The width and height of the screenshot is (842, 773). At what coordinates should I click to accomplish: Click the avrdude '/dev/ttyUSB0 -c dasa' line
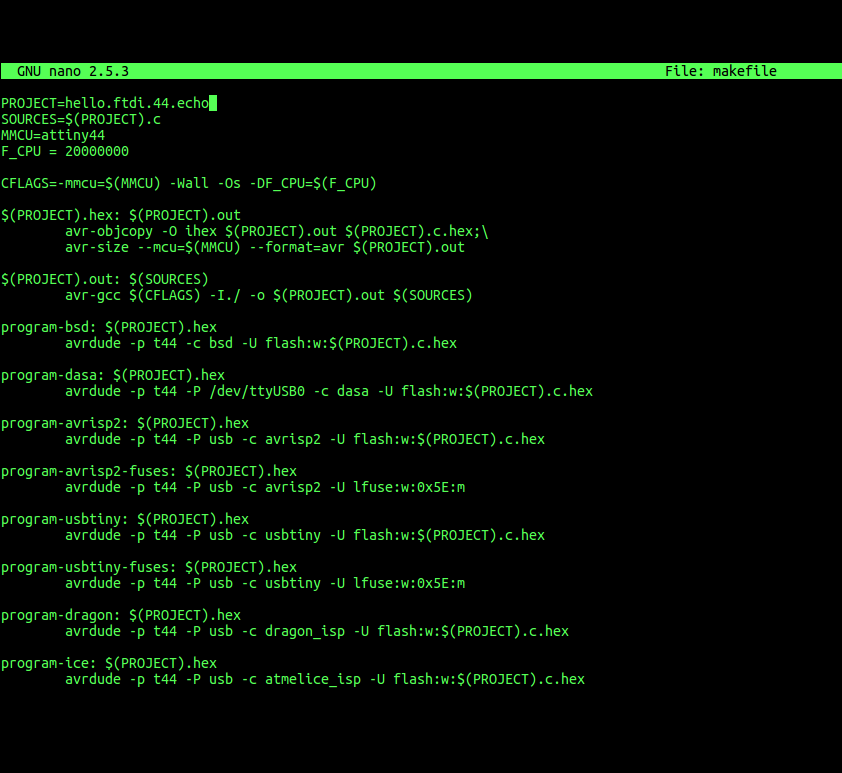tap(329, 391)
